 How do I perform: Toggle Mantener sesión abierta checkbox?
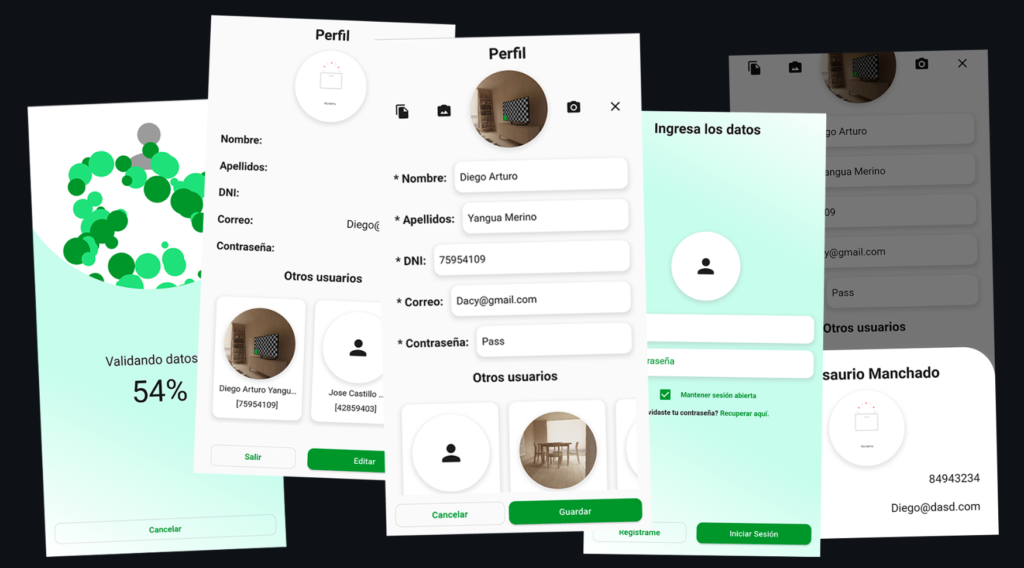(x=665, y=394)
